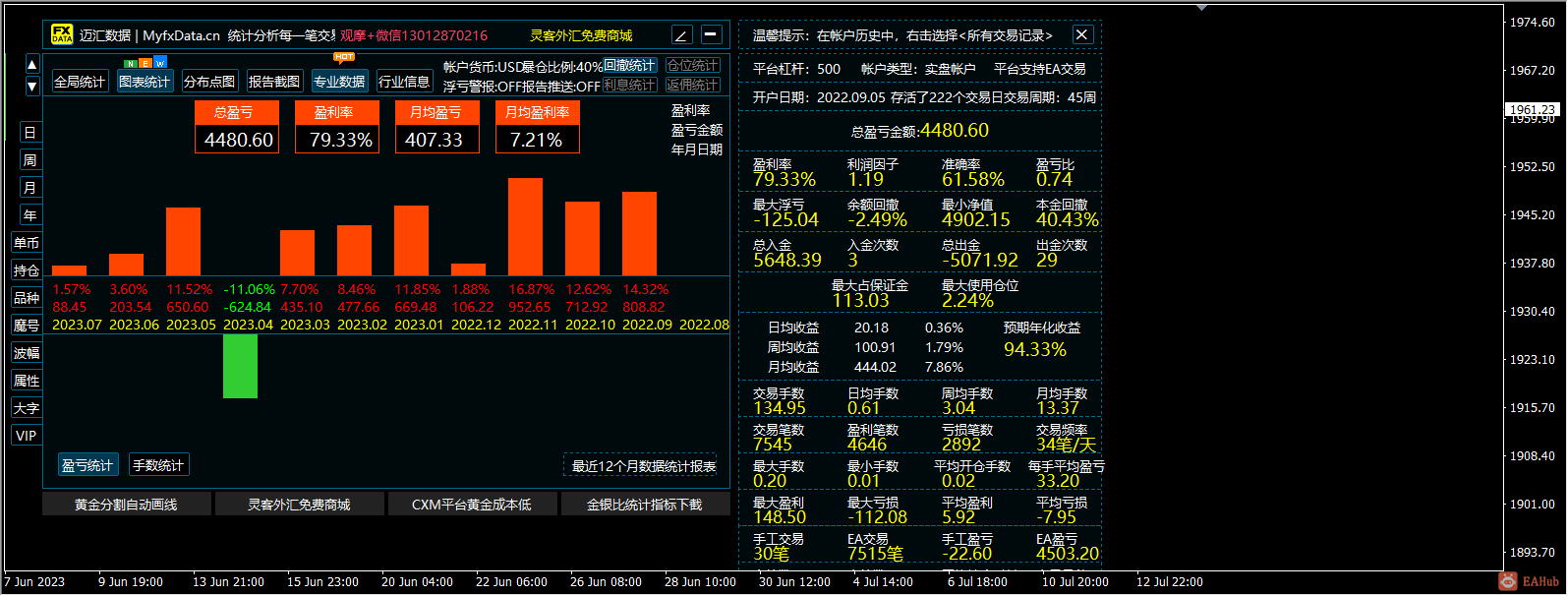Open the 魔号 magic number filter

(x=27, y=326)
